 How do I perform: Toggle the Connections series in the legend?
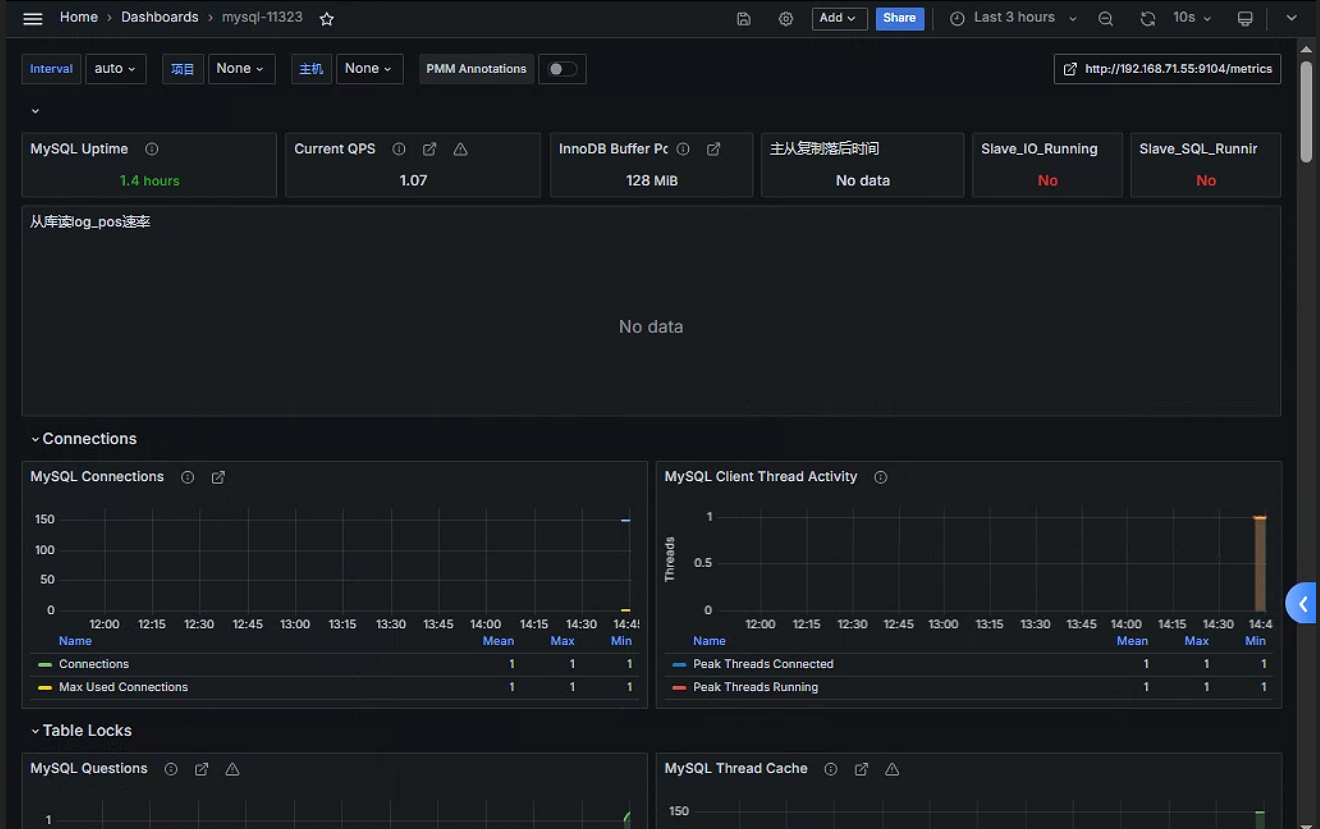94,664
